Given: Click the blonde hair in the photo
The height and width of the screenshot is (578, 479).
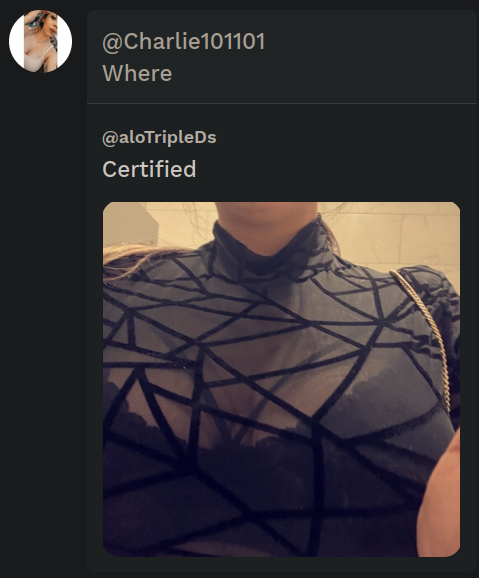Looking at the screenshot, I should [x=147, y=258].
